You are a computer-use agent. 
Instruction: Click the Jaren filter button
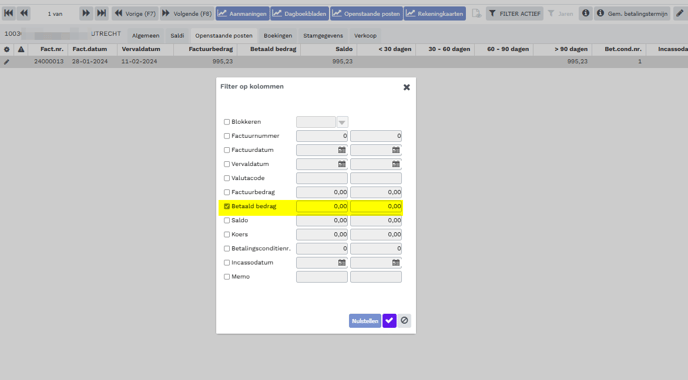pos(561,14)
